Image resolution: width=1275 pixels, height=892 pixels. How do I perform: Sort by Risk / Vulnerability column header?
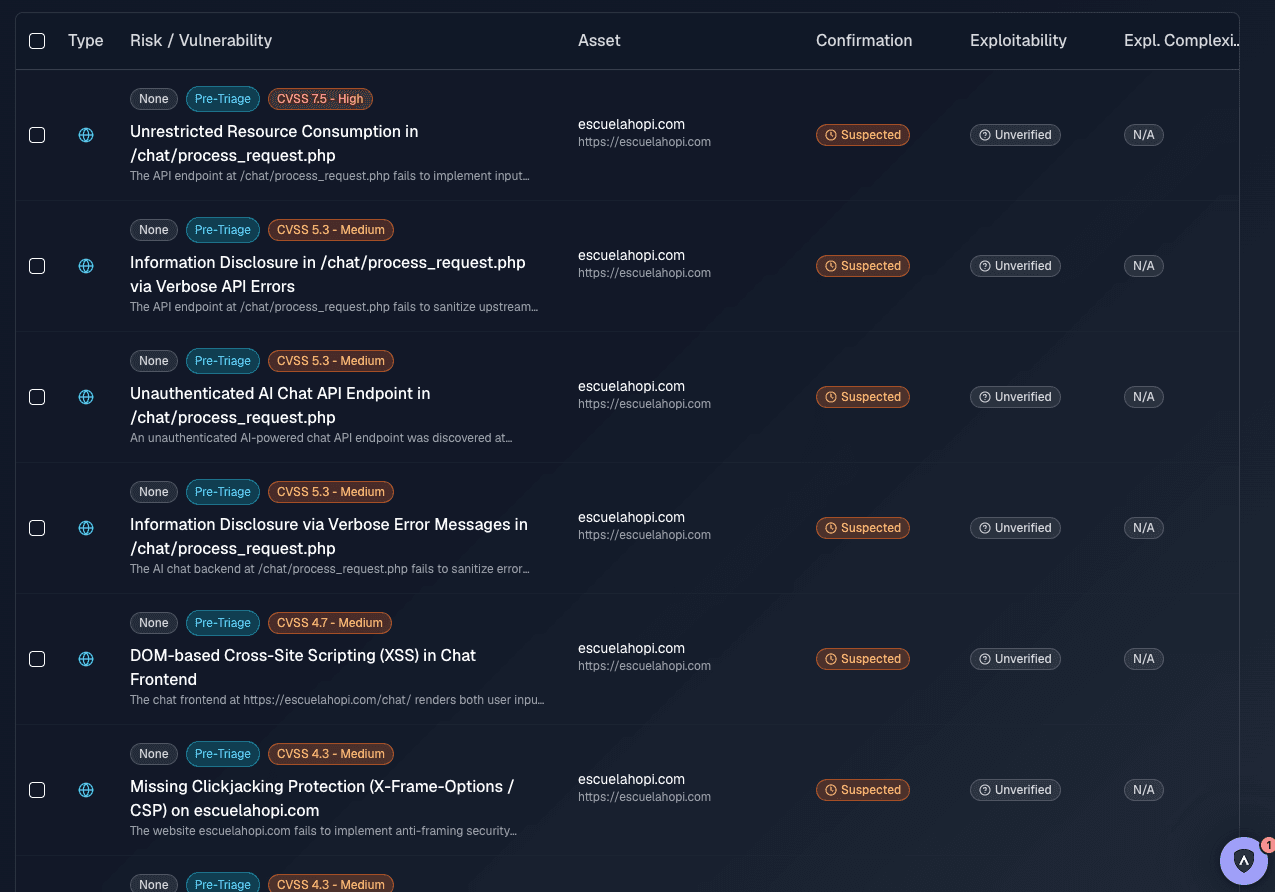tap(201, 41)
